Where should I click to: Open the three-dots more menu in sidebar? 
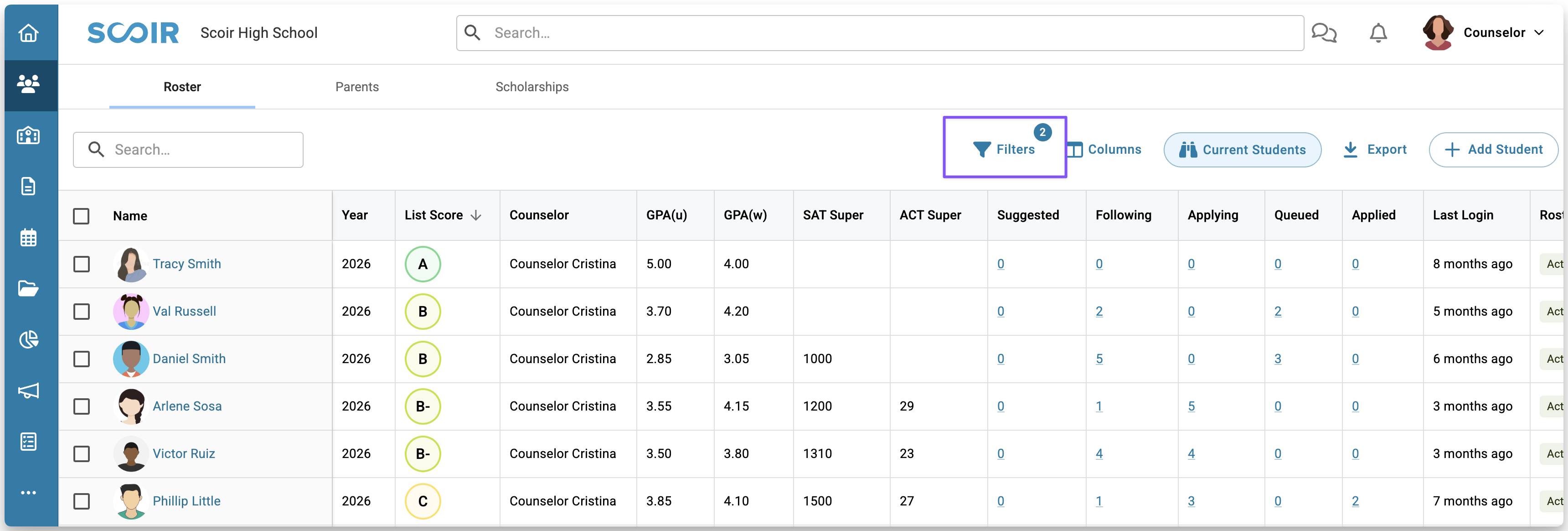(x=29, y=493)
